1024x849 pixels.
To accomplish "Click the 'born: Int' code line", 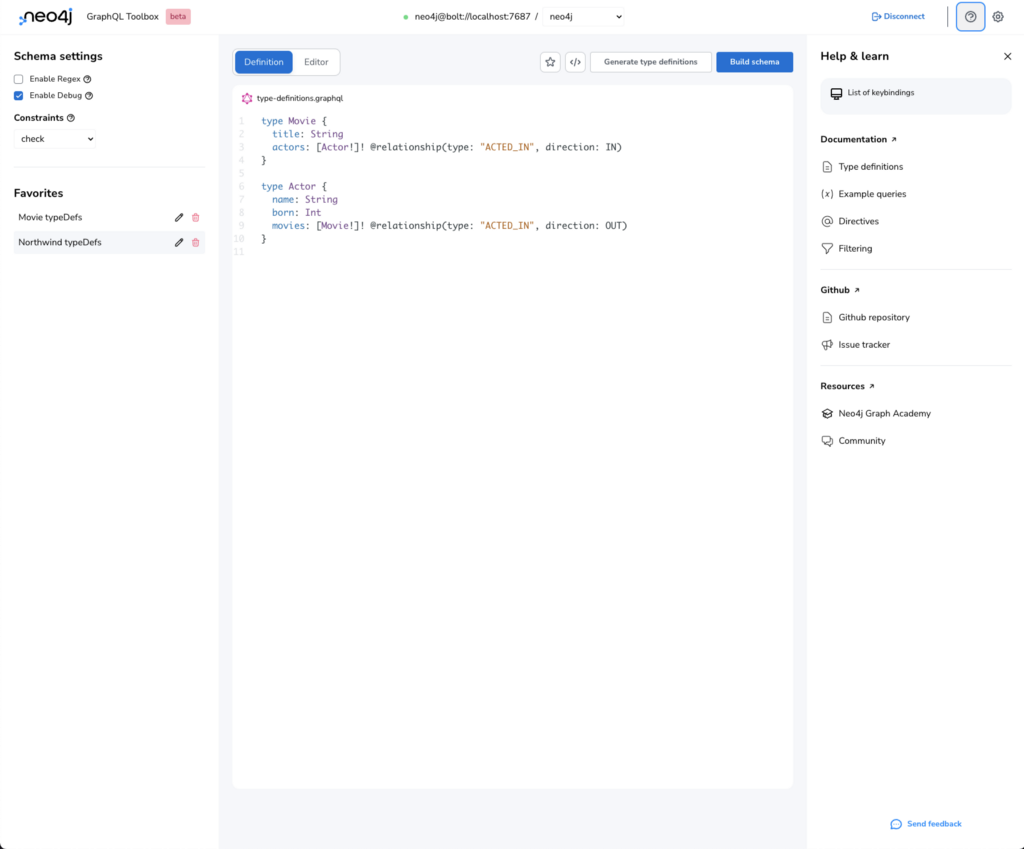I will [x=296, y=213].
